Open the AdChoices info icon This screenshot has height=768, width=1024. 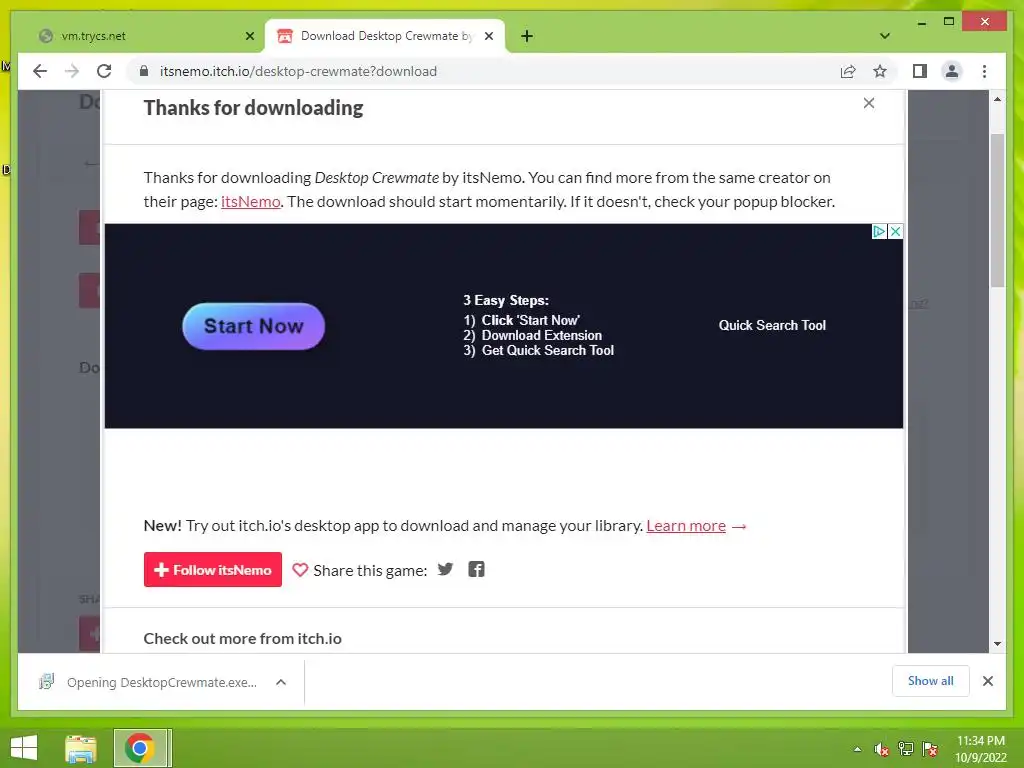pyautogui.click(x=879, y=231)
